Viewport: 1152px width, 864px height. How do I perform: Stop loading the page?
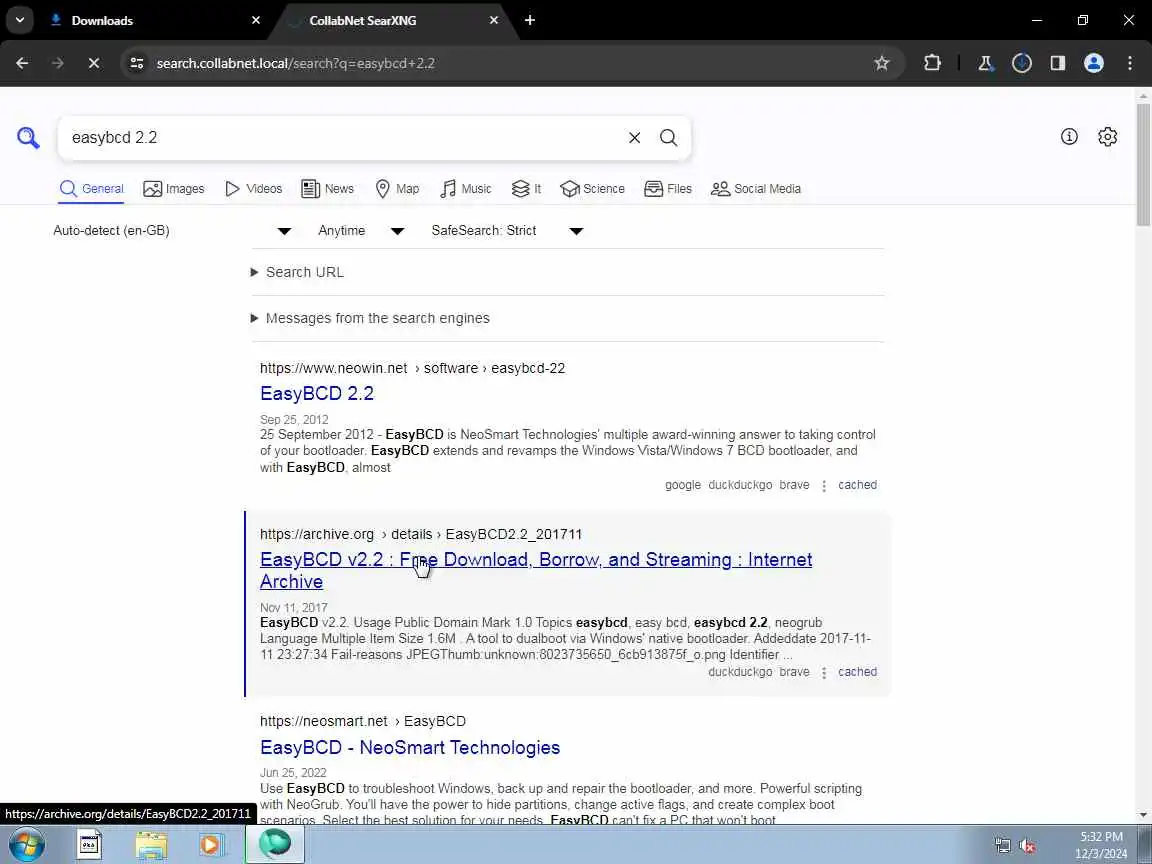(x=93, y=63)
